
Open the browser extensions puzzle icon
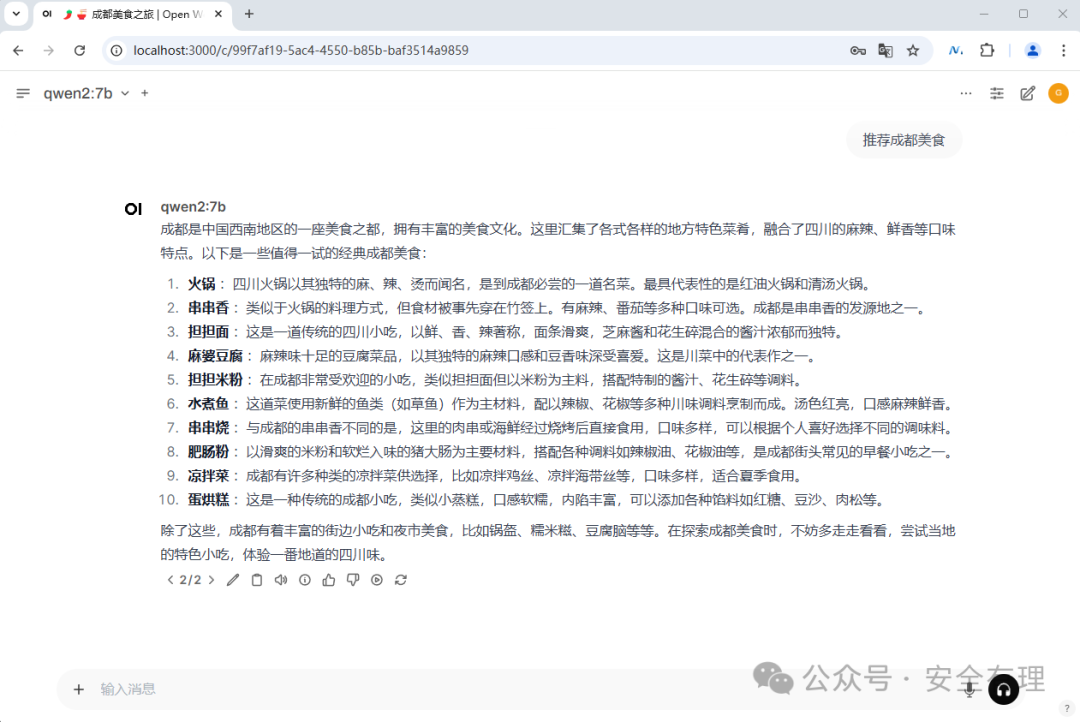[x=987, y=50]
